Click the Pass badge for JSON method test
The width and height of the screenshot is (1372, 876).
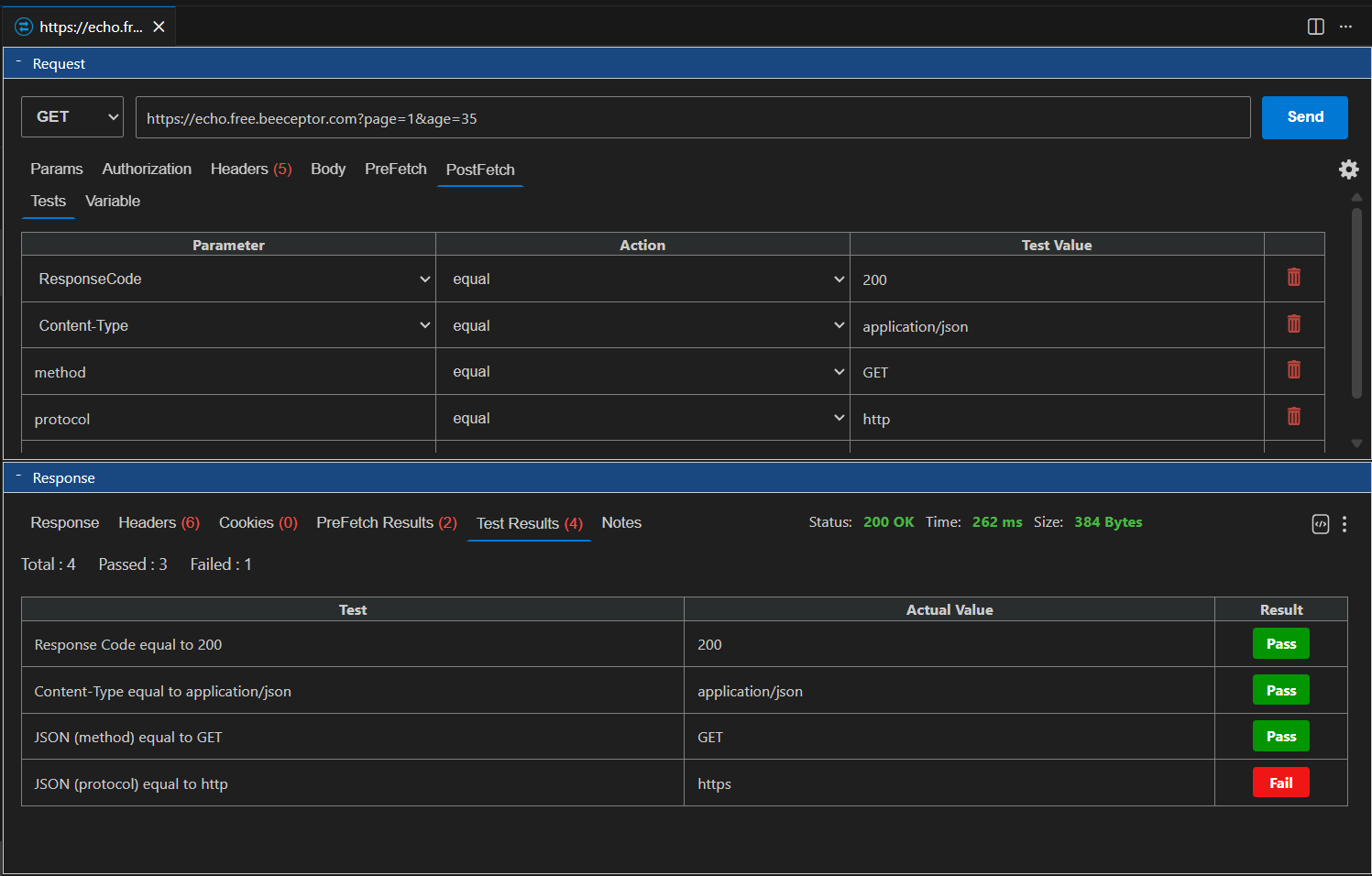coord(1281,737)
